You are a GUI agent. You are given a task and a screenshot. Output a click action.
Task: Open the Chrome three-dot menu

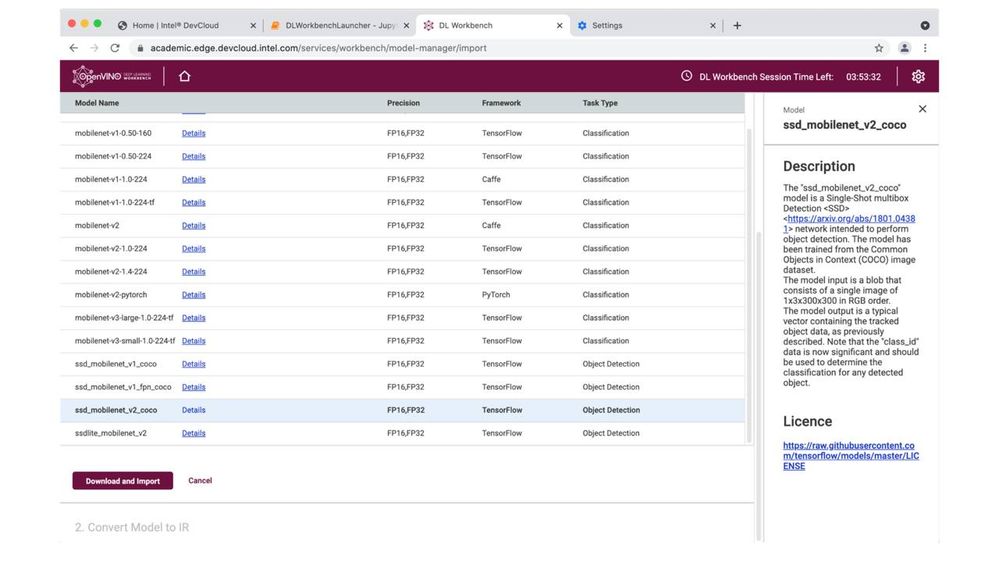[x=925, y=48]
